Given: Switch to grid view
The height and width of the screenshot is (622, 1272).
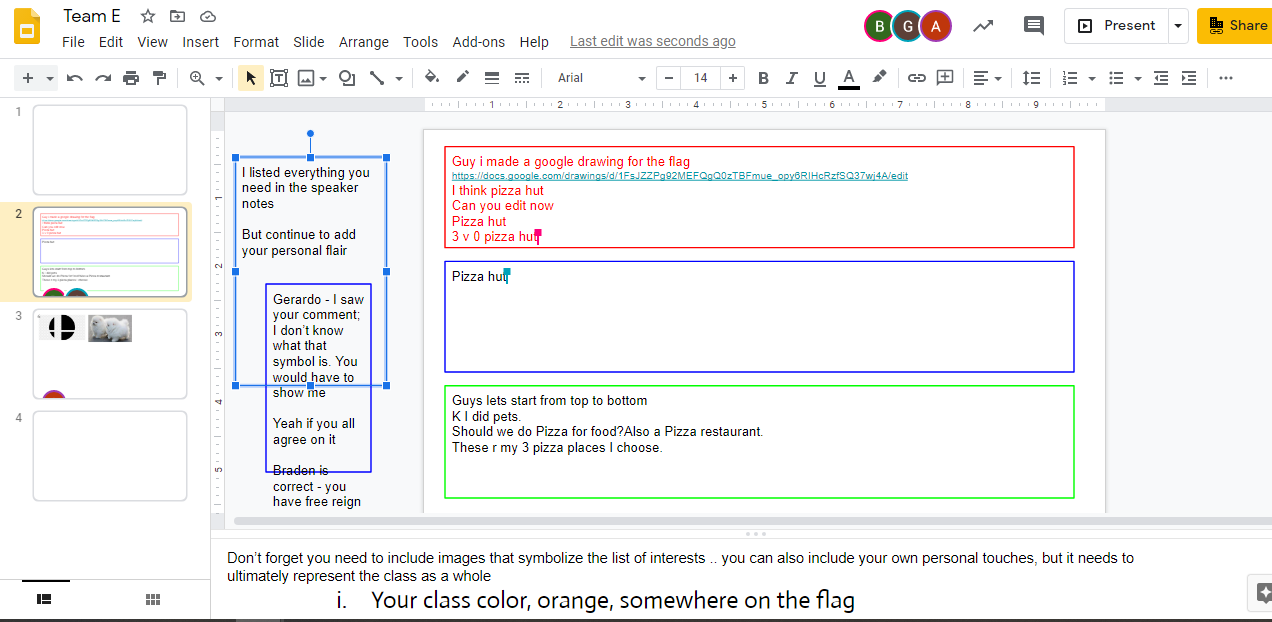Looking at the screenshot, I should [153, 599].
